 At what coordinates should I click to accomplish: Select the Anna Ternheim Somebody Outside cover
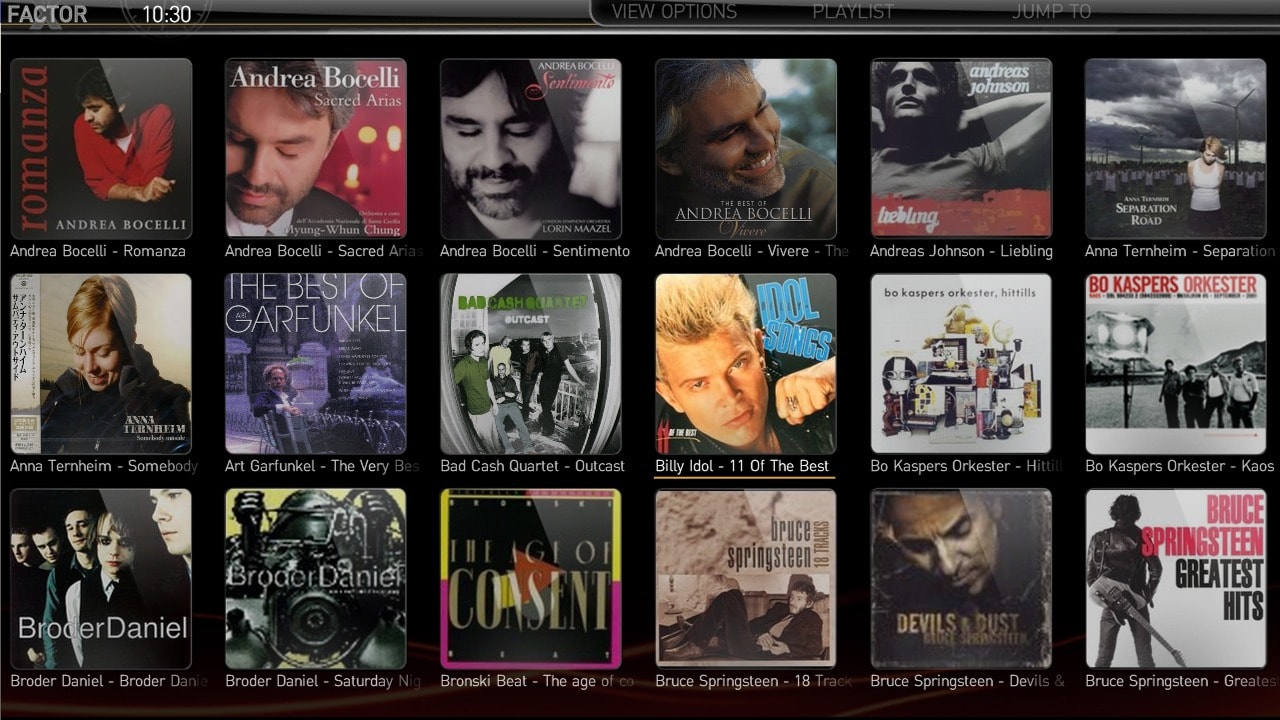[101, 363]
